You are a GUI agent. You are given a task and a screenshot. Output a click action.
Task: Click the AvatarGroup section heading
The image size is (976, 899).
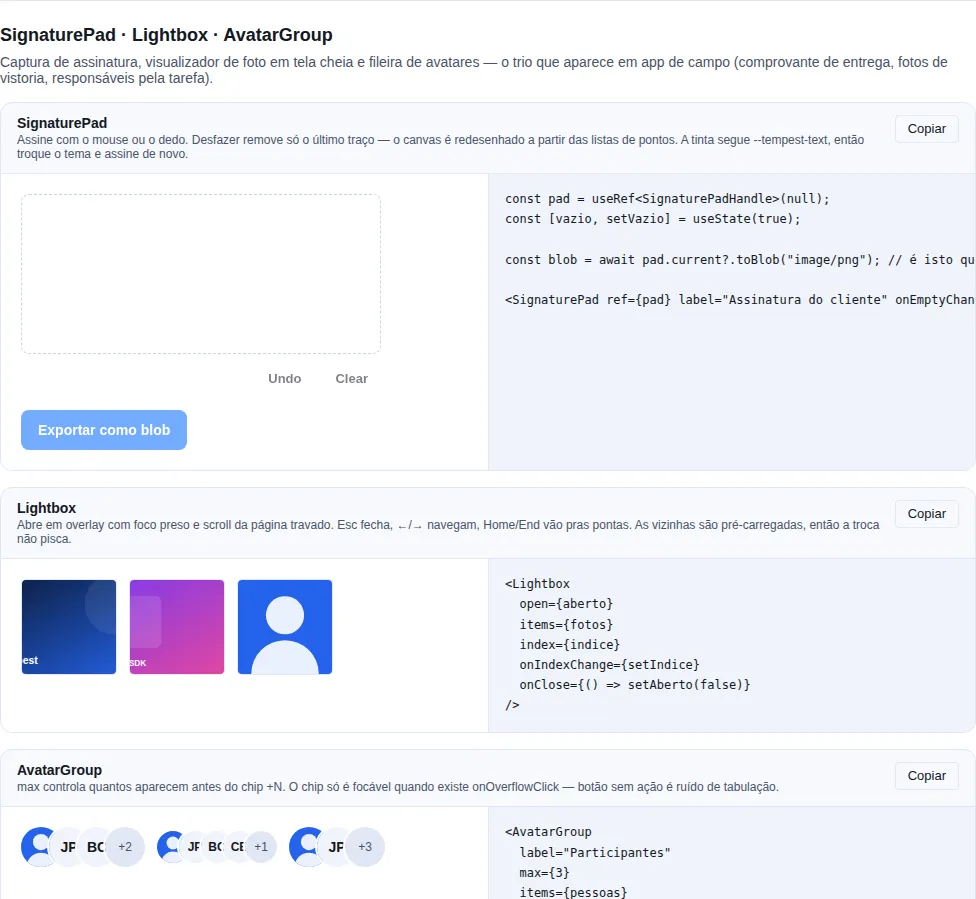[x=59, y=770]
